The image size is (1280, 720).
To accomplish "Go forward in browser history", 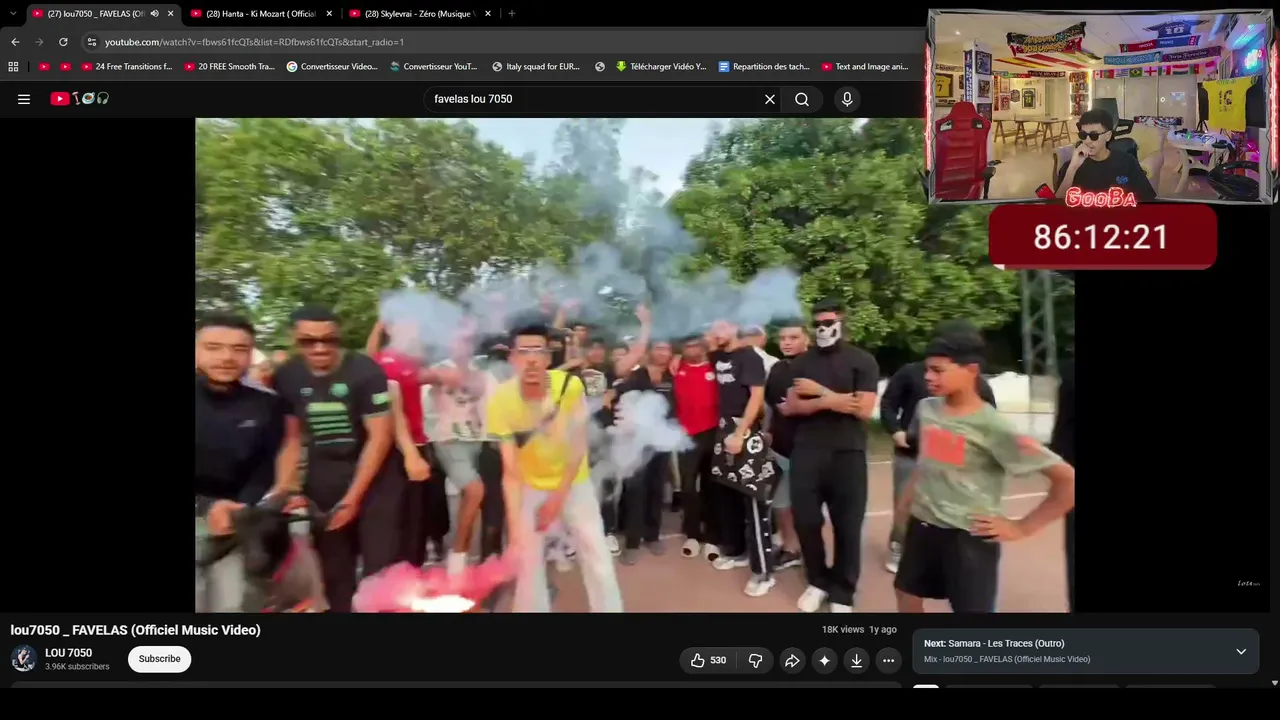I will tap(39, 42).
